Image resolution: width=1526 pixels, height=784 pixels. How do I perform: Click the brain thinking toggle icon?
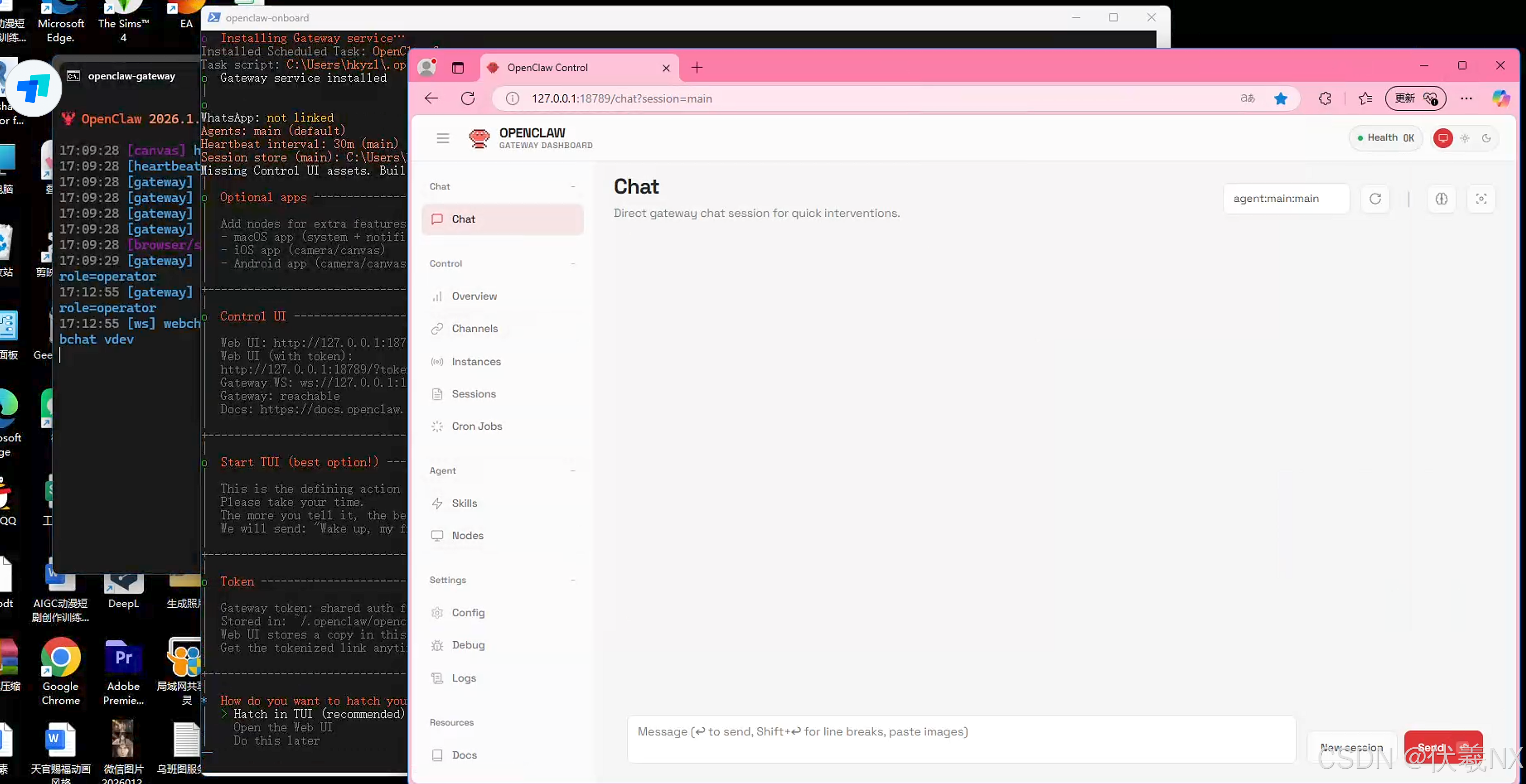point(1441,199)
